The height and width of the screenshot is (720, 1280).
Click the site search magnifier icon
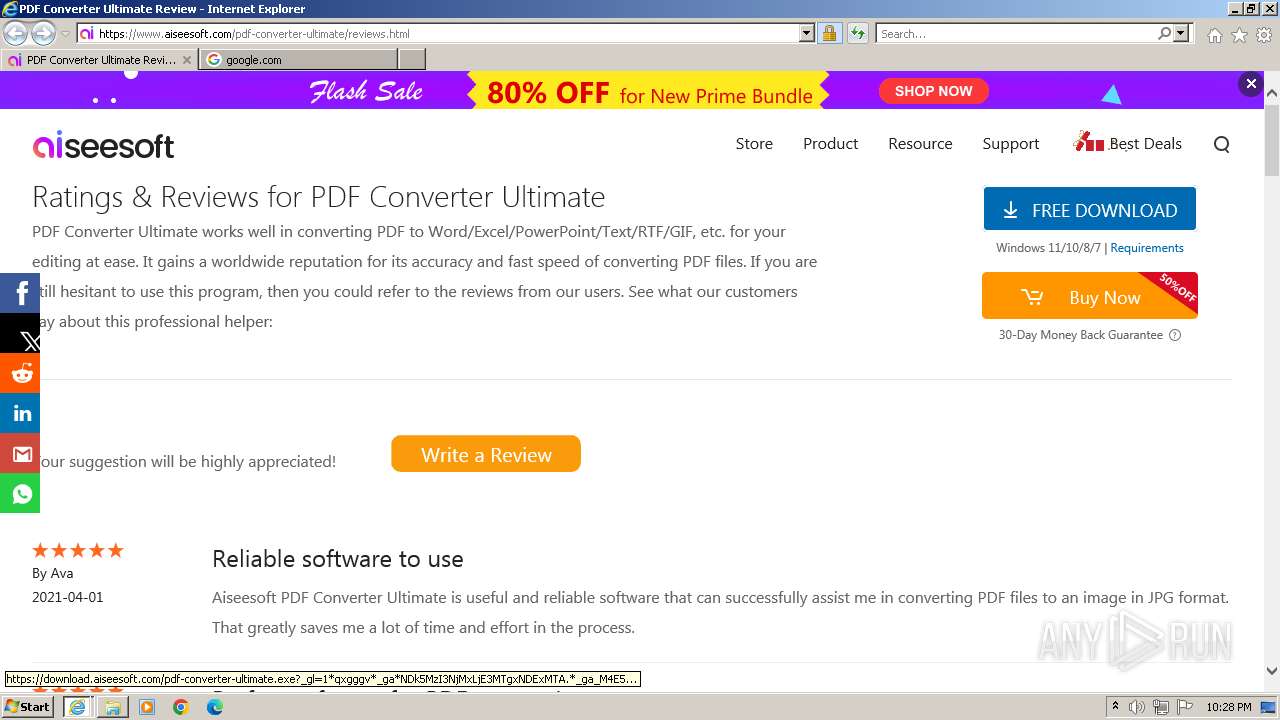pyautogui.click(x=1221, y=144)
